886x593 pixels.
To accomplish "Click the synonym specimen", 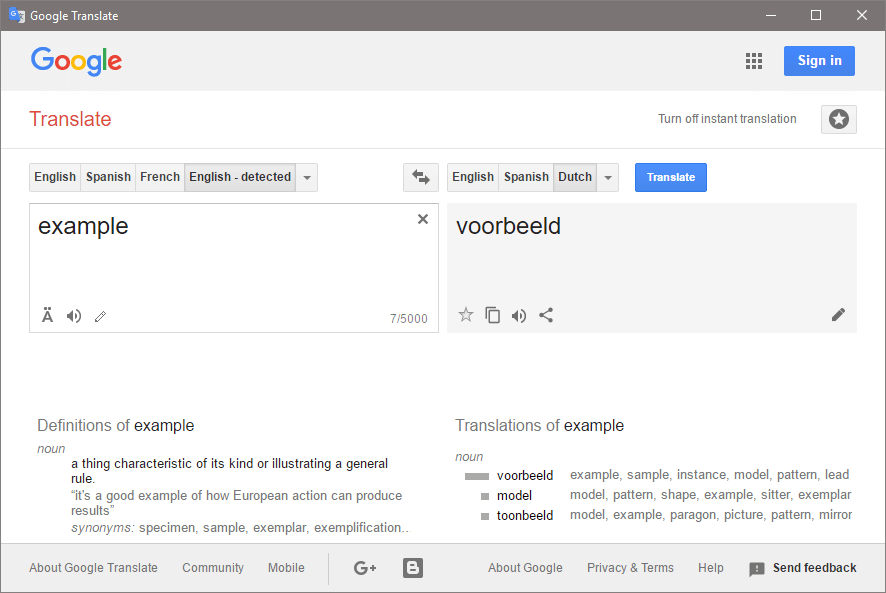I will click(168, 528).
